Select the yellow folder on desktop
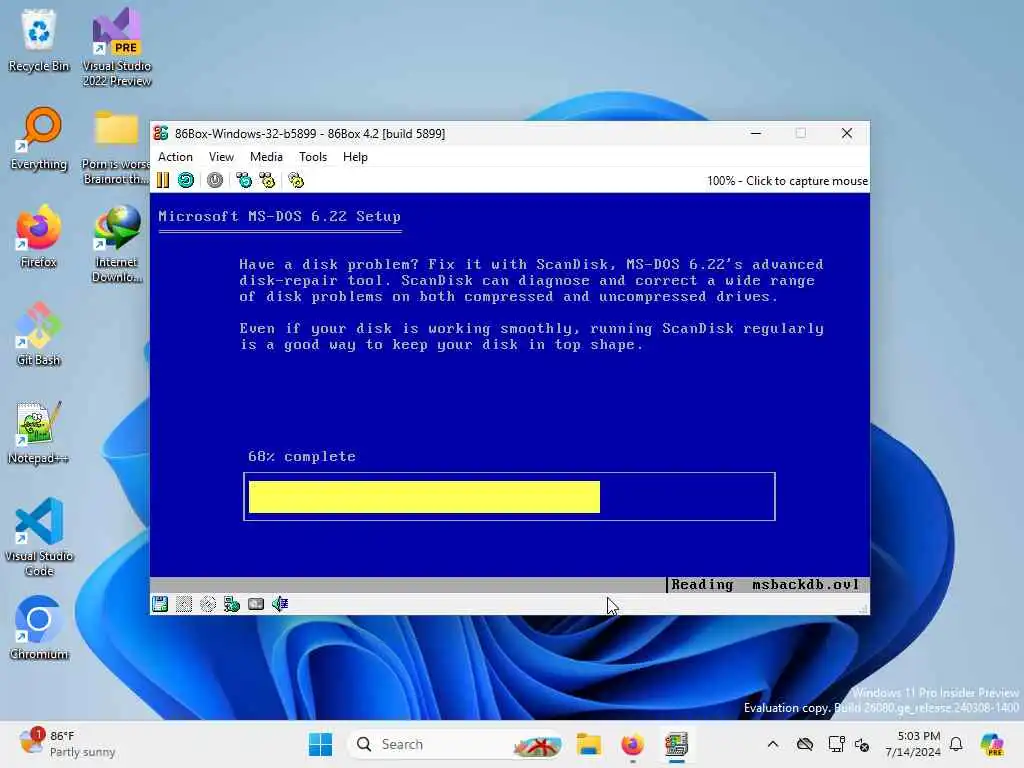The image size is (1024, 768). 116,147
